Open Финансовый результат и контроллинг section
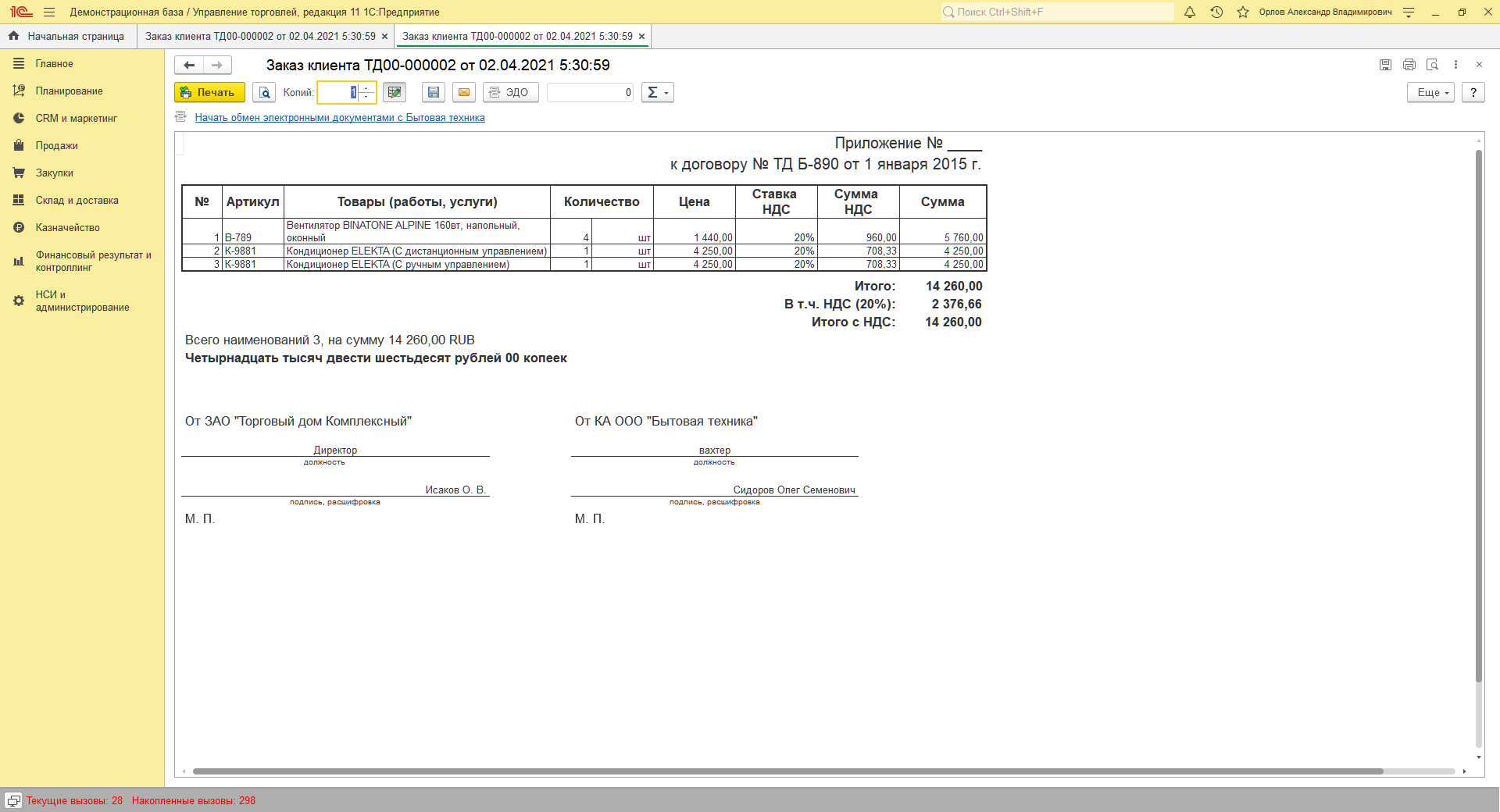The image size is (1500, 812). tap(82, 262)
